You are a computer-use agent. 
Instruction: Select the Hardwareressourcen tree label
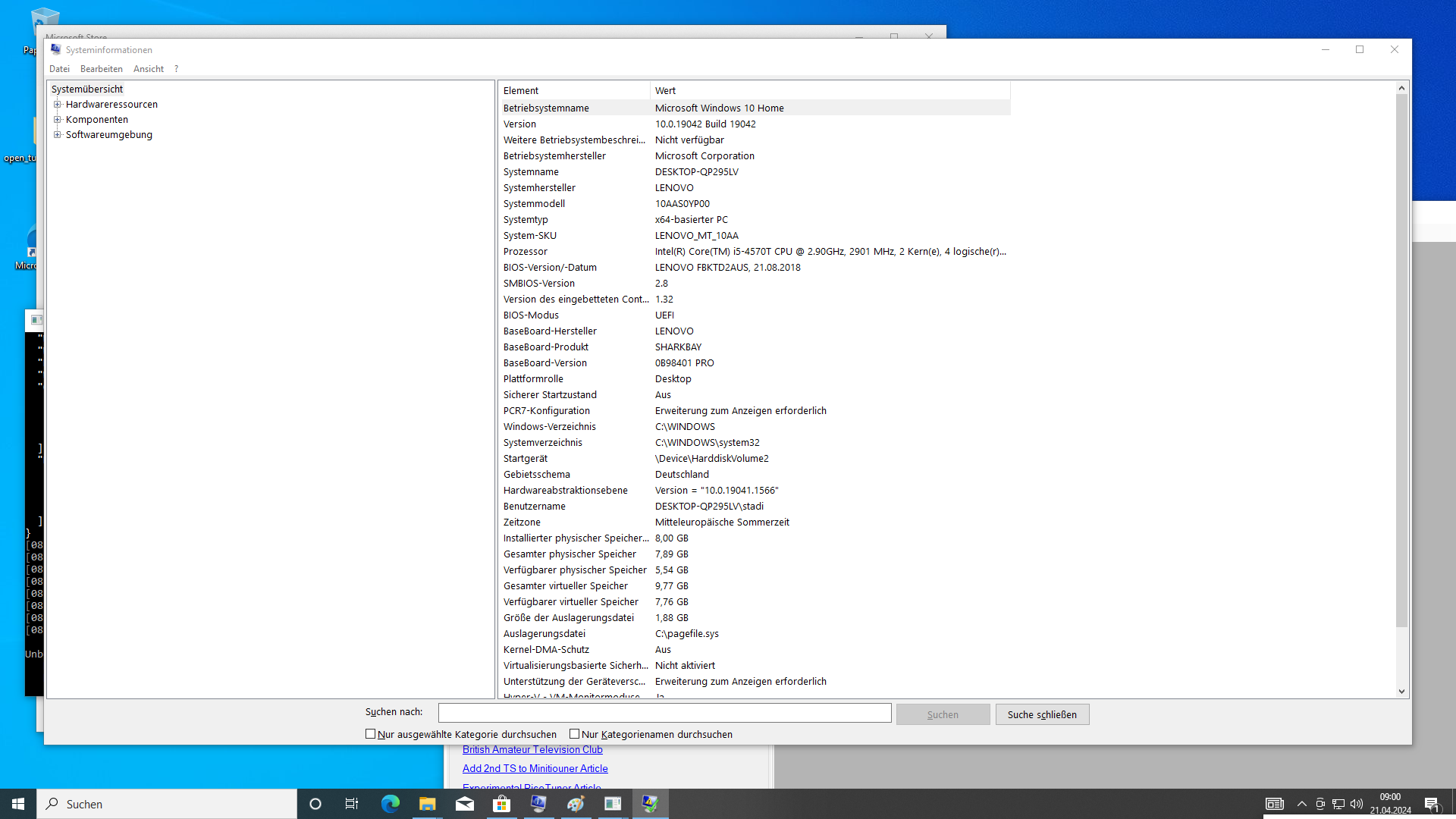[x=111, y=105]
